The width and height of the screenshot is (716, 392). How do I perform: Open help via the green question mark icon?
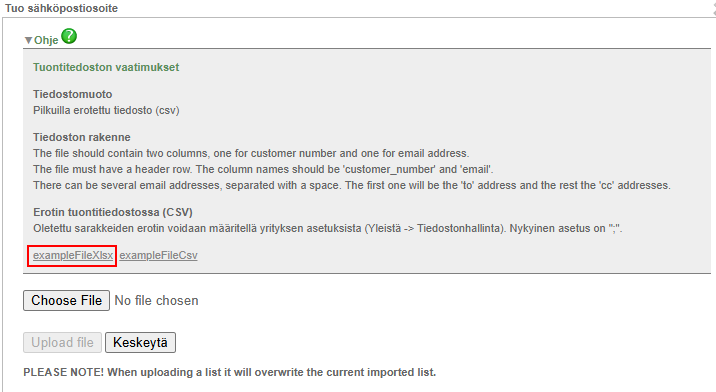click(x=69, y=36)
